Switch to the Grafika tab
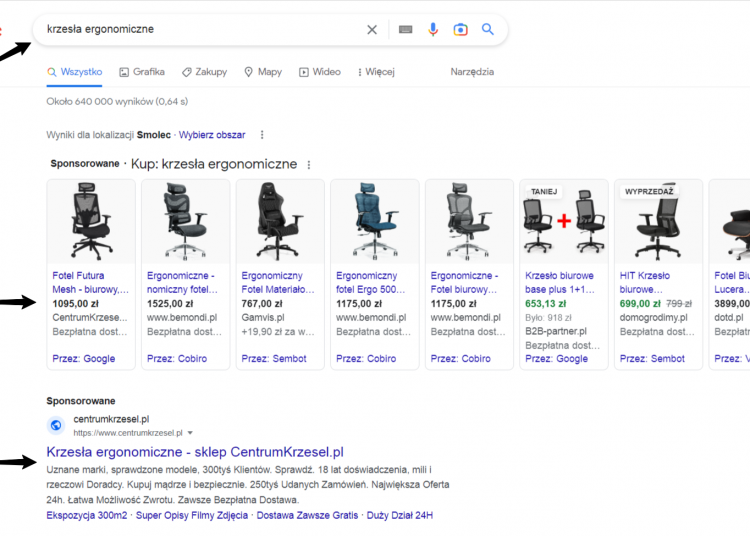The width and height of the screenshot is (750, 536). coord(141,72)
